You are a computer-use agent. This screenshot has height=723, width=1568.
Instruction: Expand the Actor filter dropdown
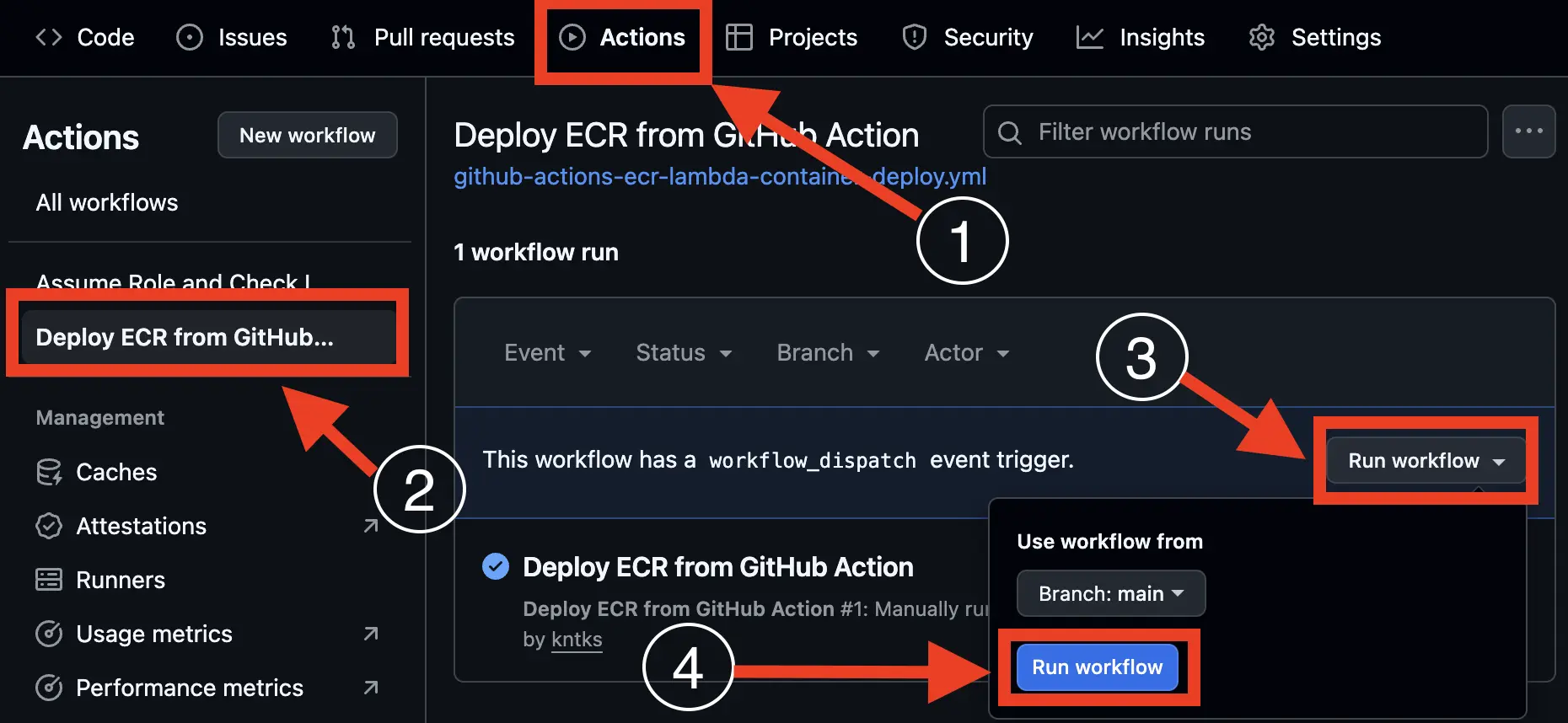(967, 352)
